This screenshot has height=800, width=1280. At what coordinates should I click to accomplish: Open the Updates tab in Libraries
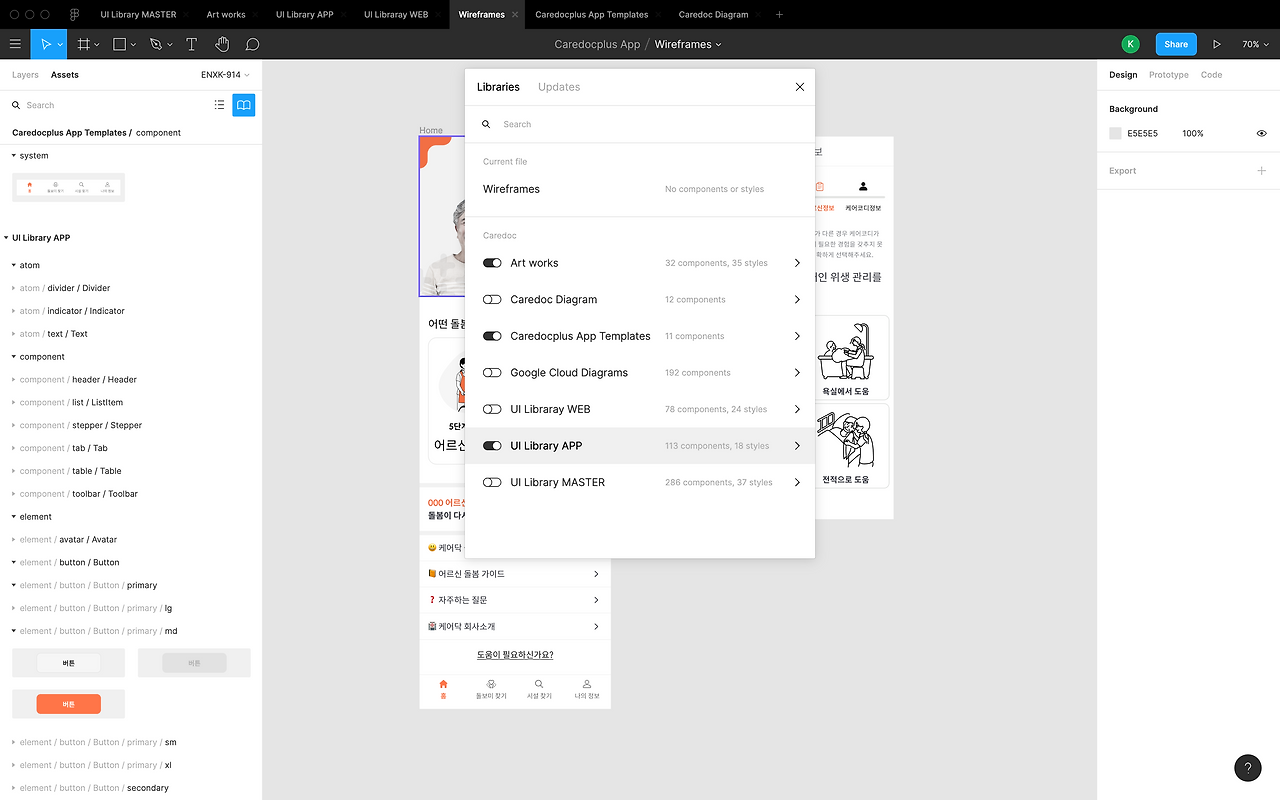coord(559,87)
